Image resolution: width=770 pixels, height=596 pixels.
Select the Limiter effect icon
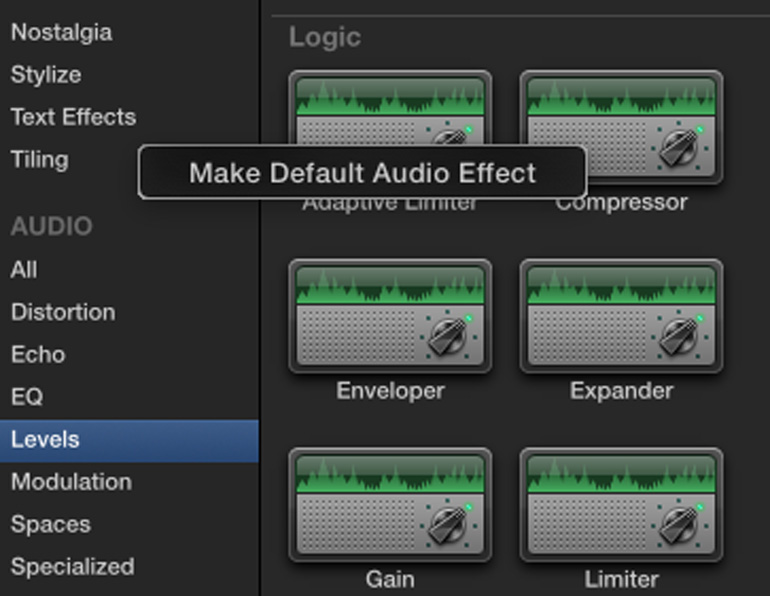(x=621, y=505)
